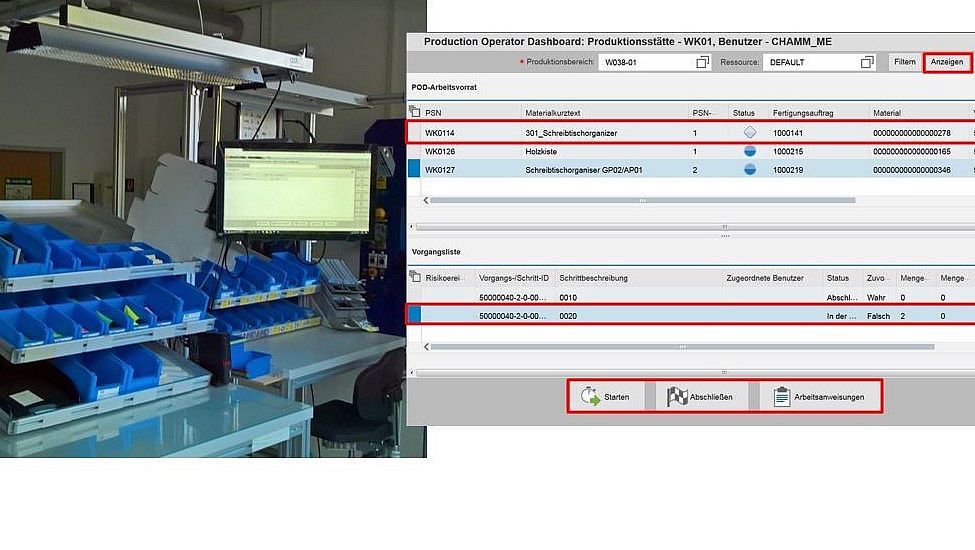Open the Schrittbeschreibung column header menu

[x=637, y=278]
